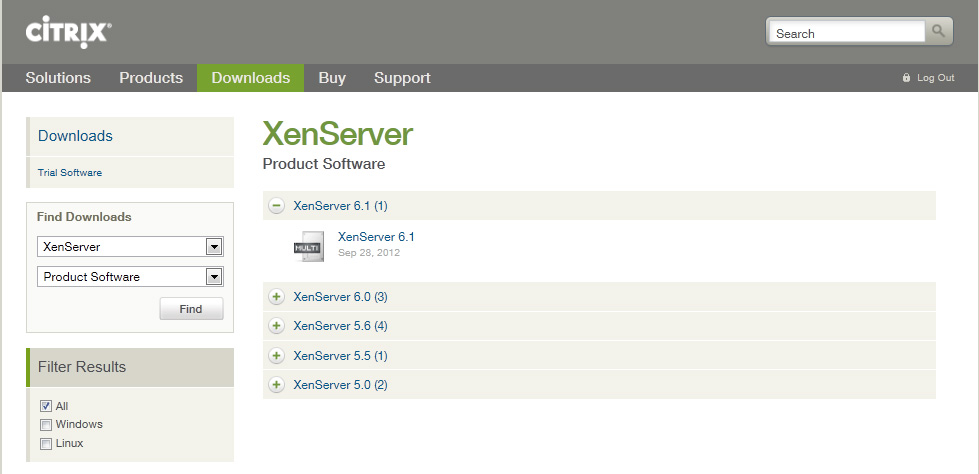Image resolution: width=979 pixels, height=474 pixels.
Task: Click the search magnifier icon
Action: 938,31
